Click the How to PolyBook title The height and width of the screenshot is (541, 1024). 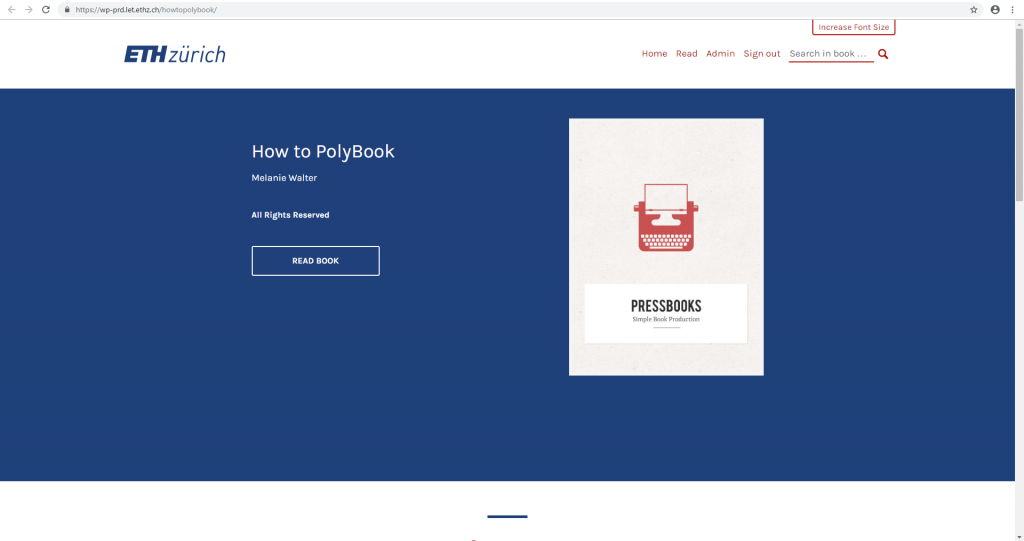pyautogui.click(x=323, y=152)
